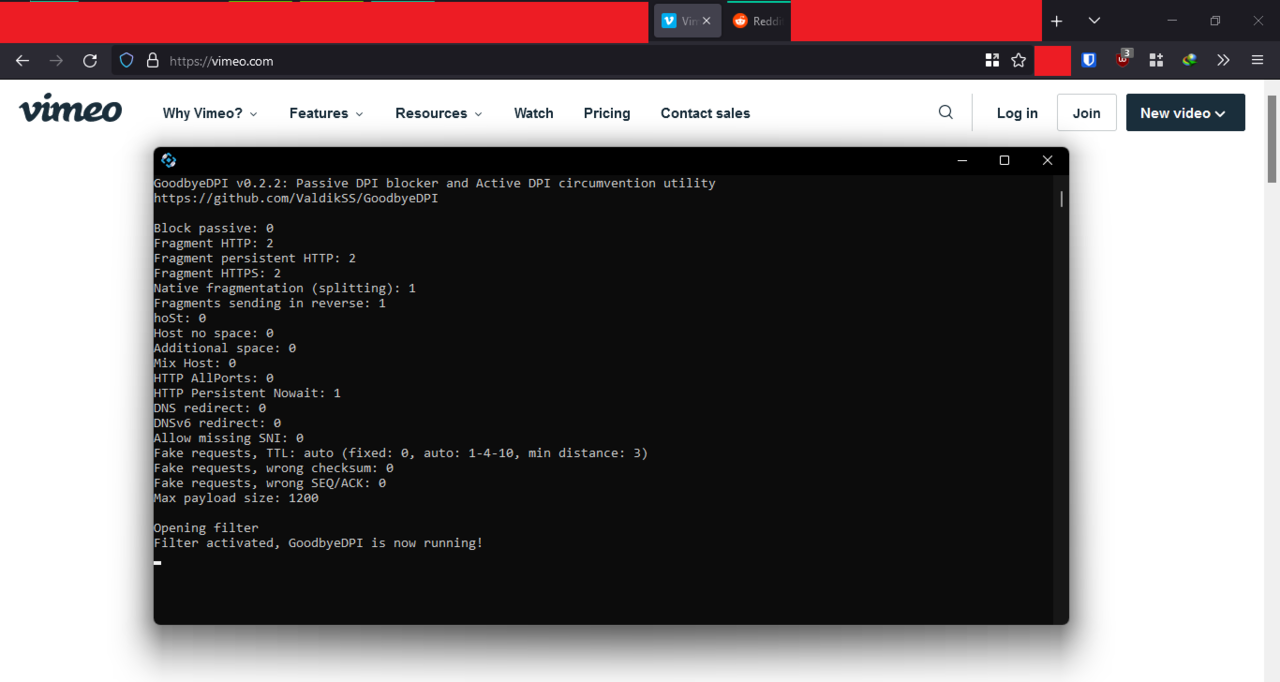This screenshot has width=1280, height=682.
Task: Expand the Features dropdown menu
Action: point(326,114)
